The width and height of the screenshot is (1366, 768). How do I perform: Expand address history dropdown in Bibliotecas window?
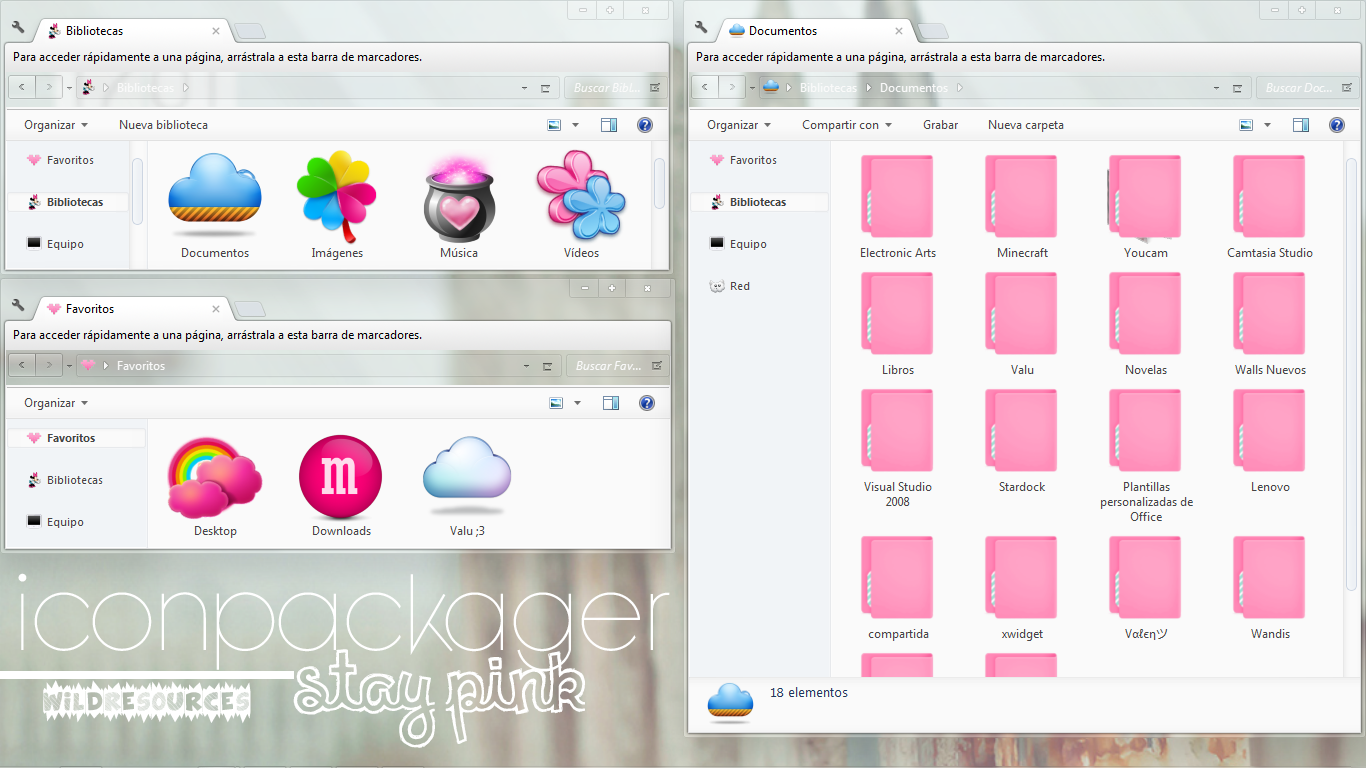tap(525, 88)
